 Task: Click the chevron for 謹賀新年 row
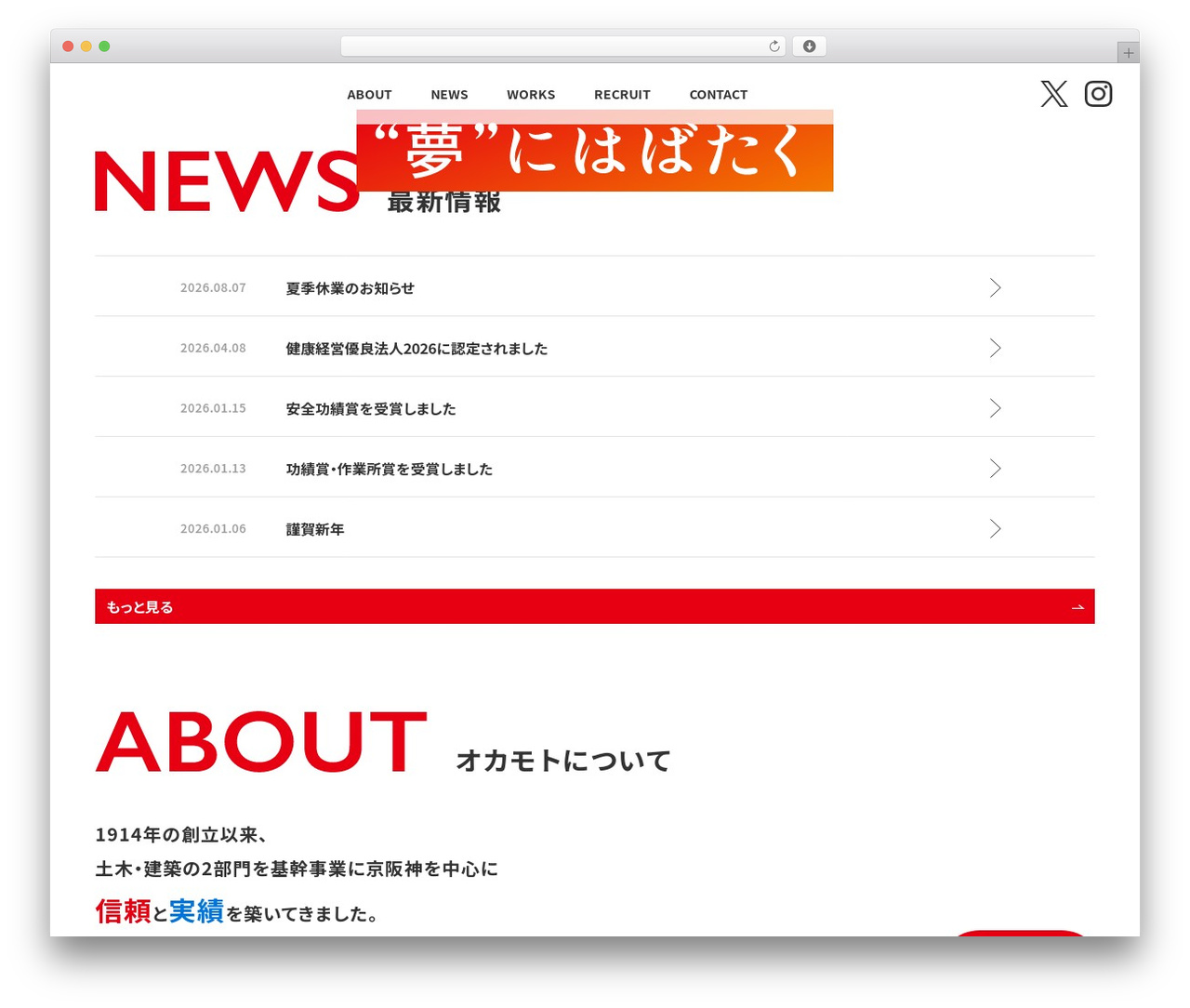(x=995, y=529)
